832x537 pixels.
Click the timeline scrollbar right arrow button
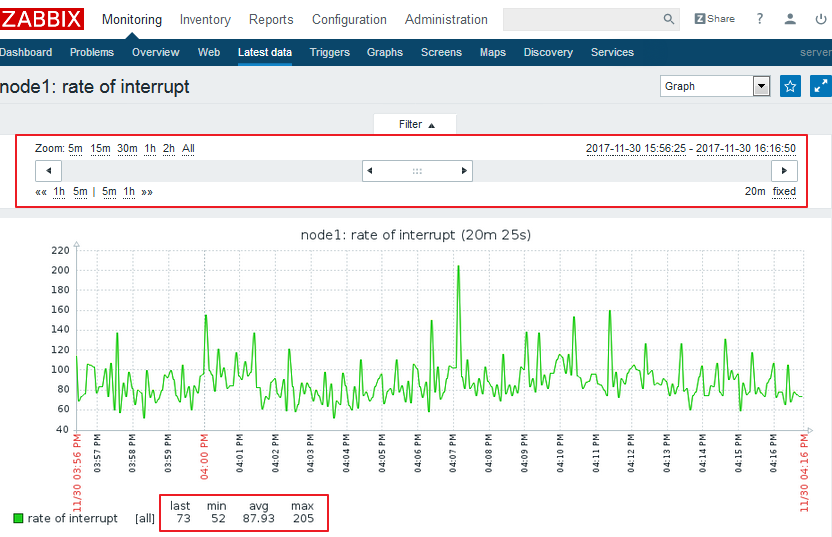[783, 171]
